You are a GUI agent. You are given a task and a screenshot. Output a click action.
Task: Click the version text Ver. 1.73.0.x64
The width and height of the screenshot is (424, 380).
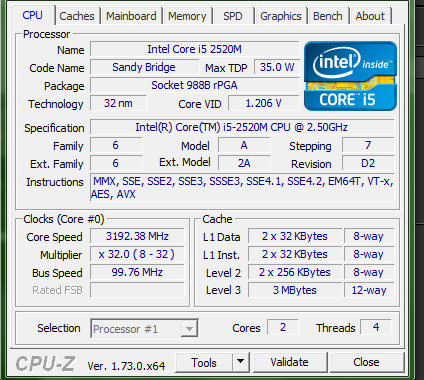[x=126, y=366]
